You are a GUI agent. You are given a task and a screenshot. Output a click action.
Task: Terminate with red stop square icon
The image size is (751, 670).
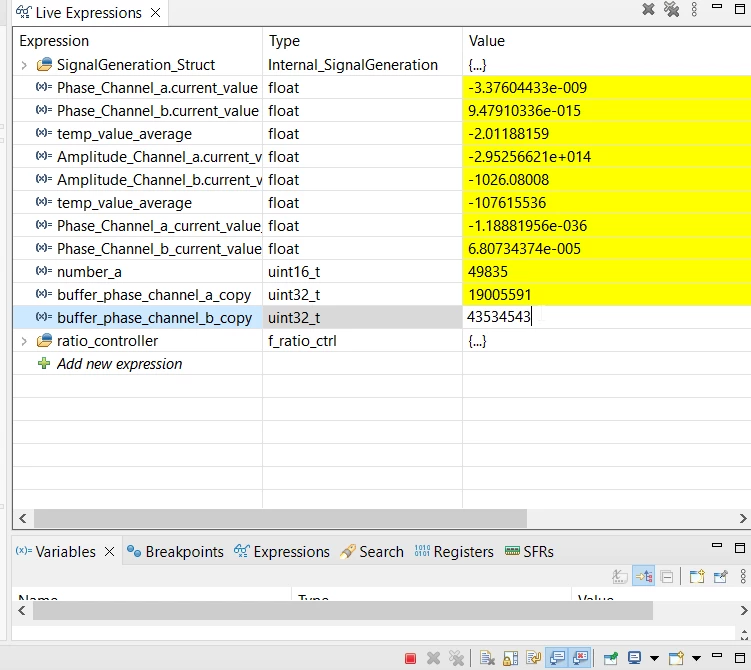410,659
